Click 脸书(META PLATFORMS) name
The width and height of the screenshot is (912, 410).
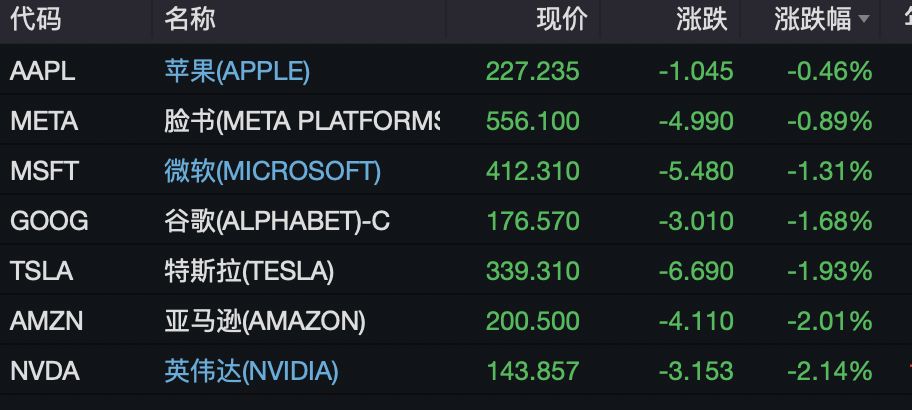tap(301, 121)
